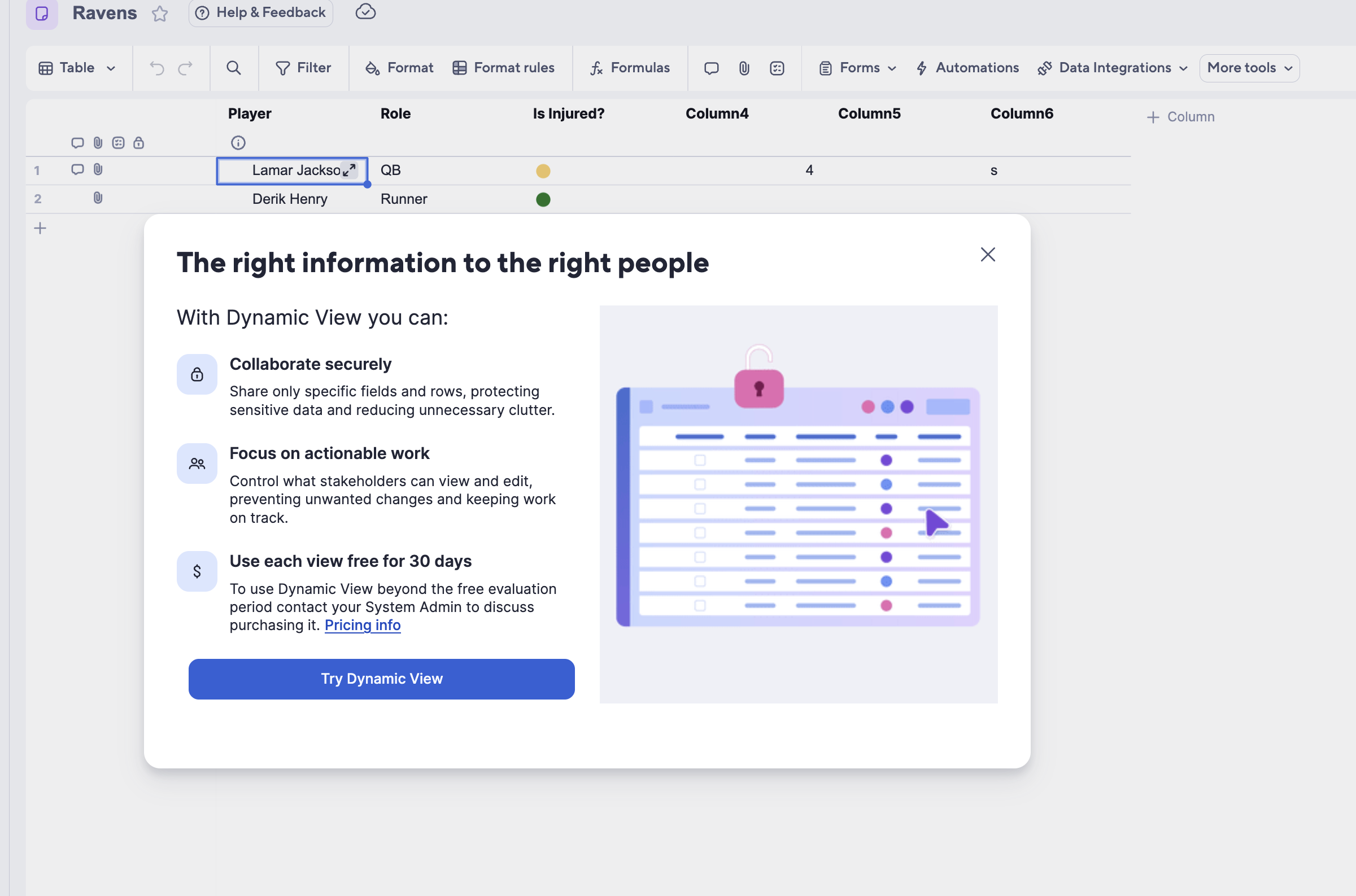
Task: Click the yellow status dot for Lamar Jackson
Action: (x=543, y=171)
